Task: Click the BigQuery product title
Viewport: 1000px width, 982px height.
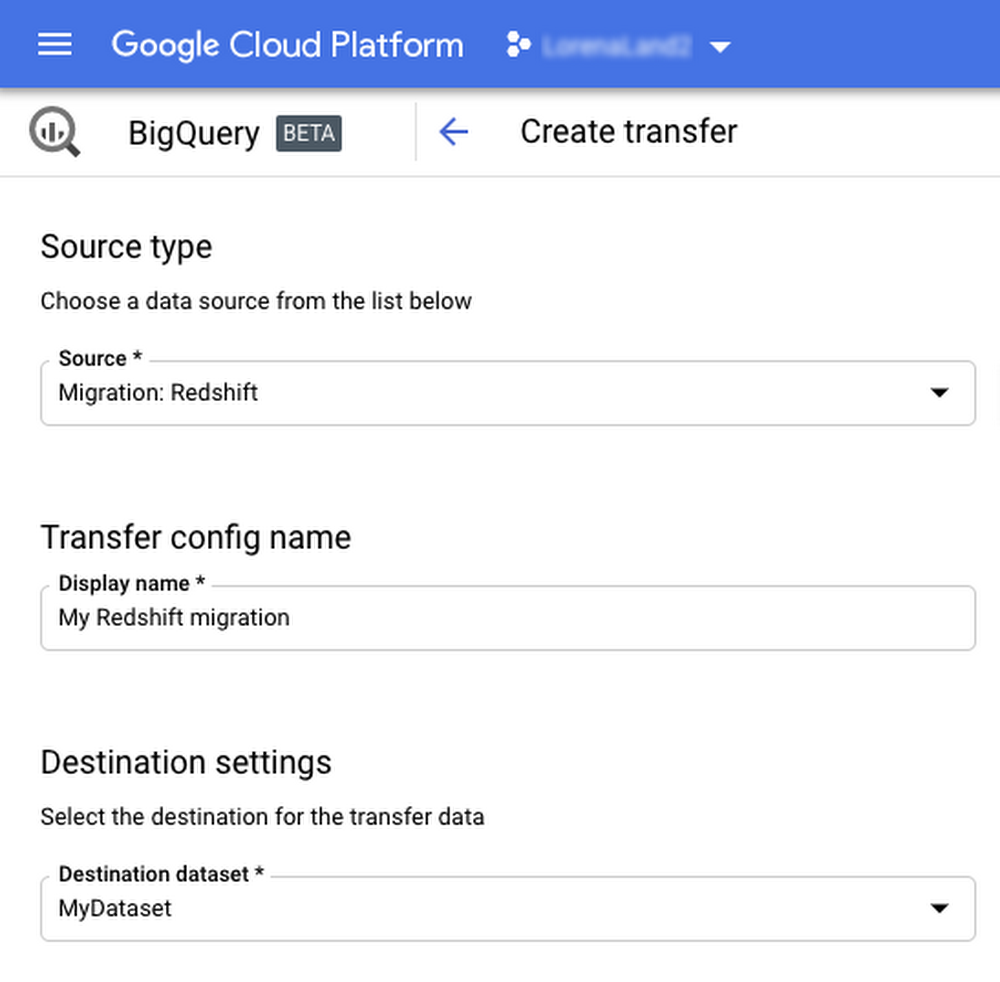Action: pos(194,133)
